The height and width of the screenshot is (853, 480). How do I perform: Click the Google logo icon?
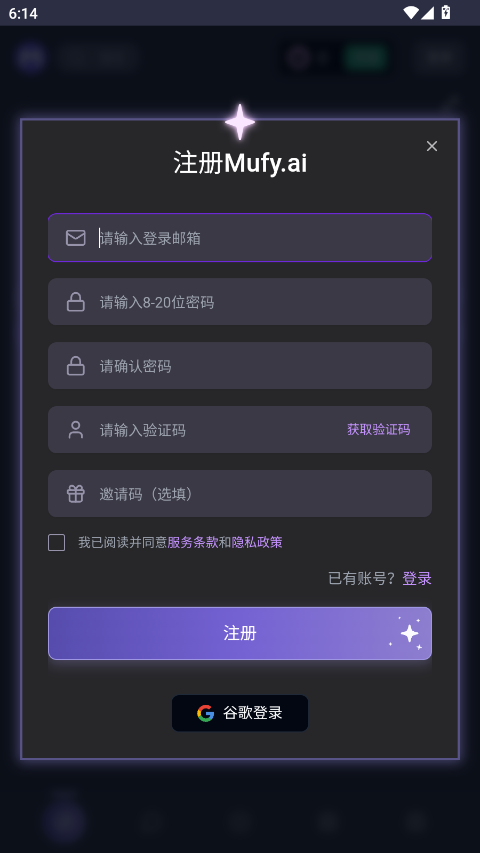(205, 713)
